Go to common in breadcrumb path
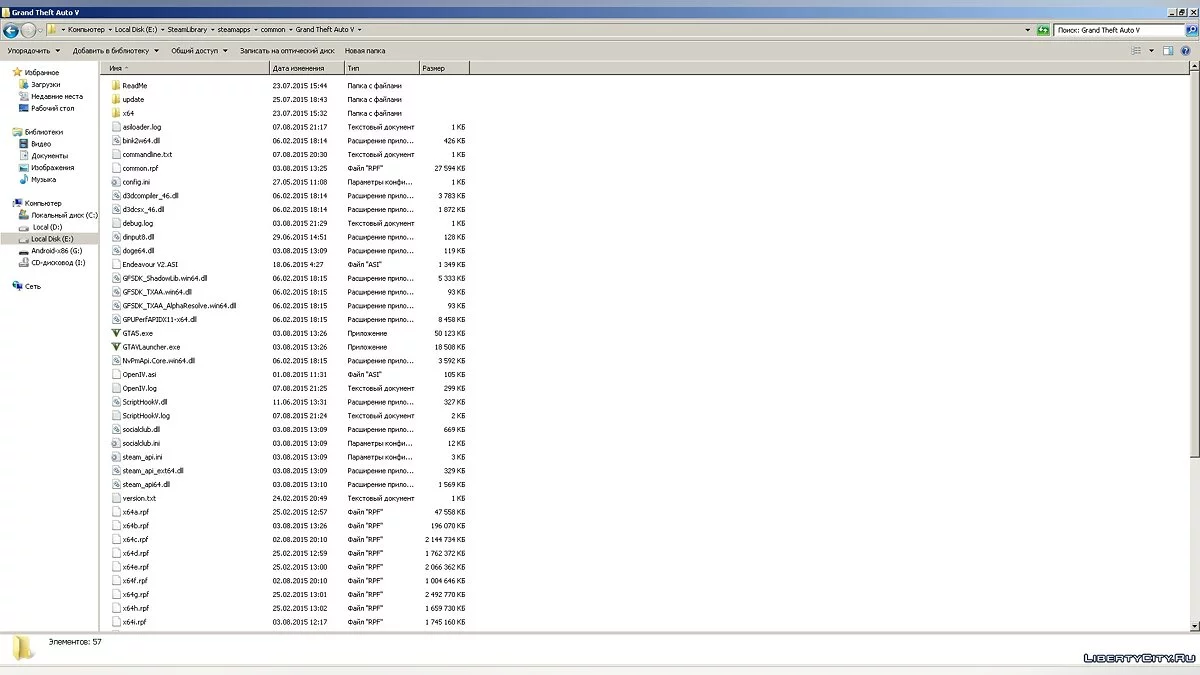Screen dimensions: 1200x675 [273, 30]
